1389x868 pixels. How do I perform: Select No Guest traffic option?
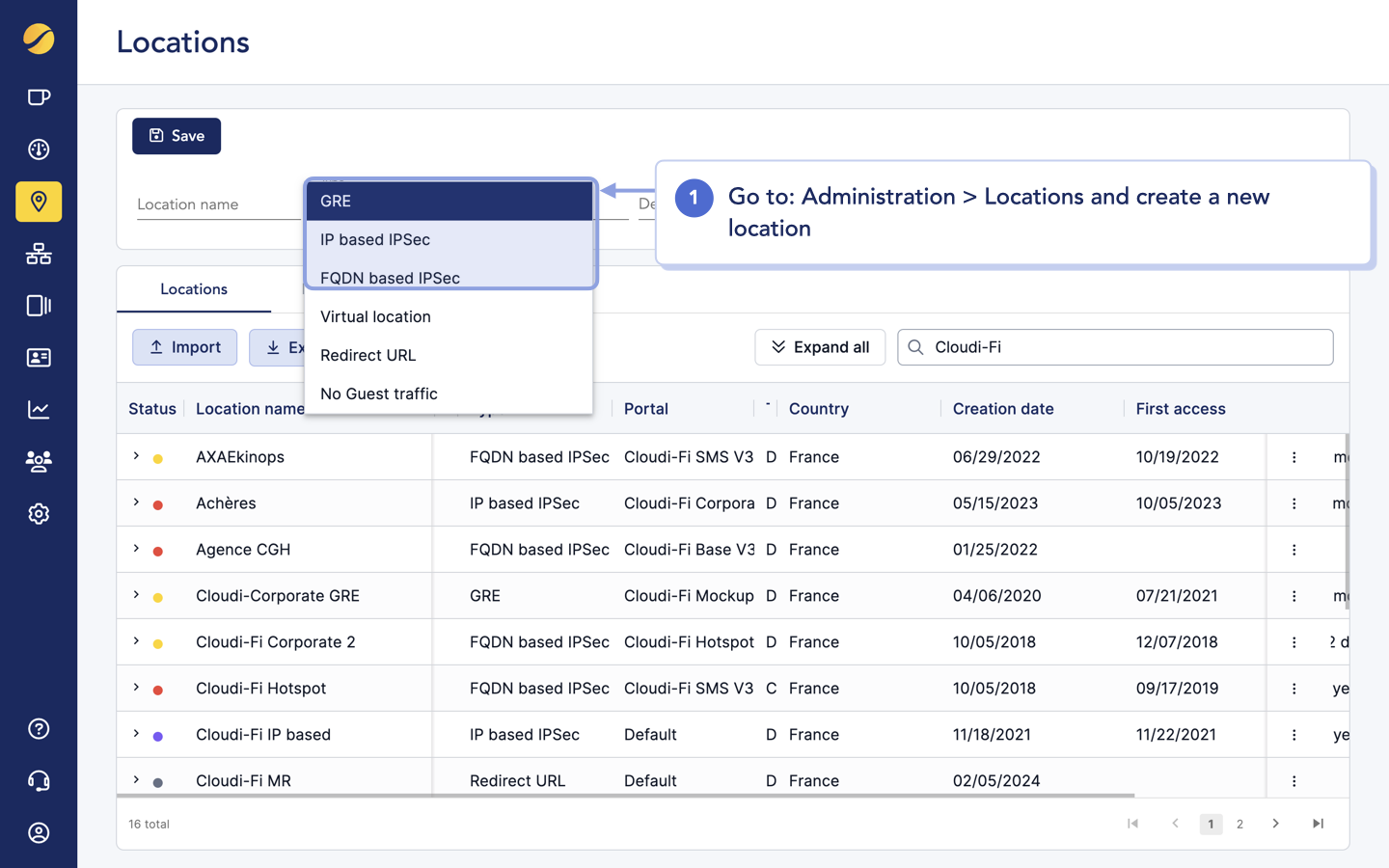(449, 394)
